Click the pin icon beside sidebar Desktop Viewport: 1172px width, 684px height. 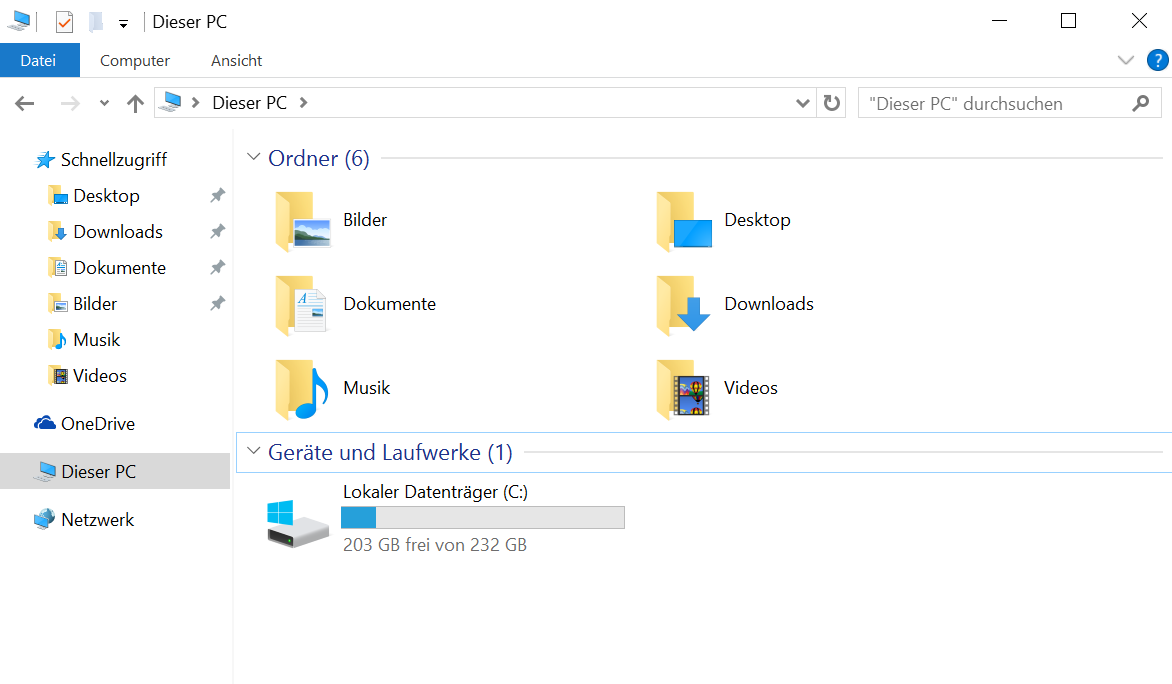(x=218, y=195)
